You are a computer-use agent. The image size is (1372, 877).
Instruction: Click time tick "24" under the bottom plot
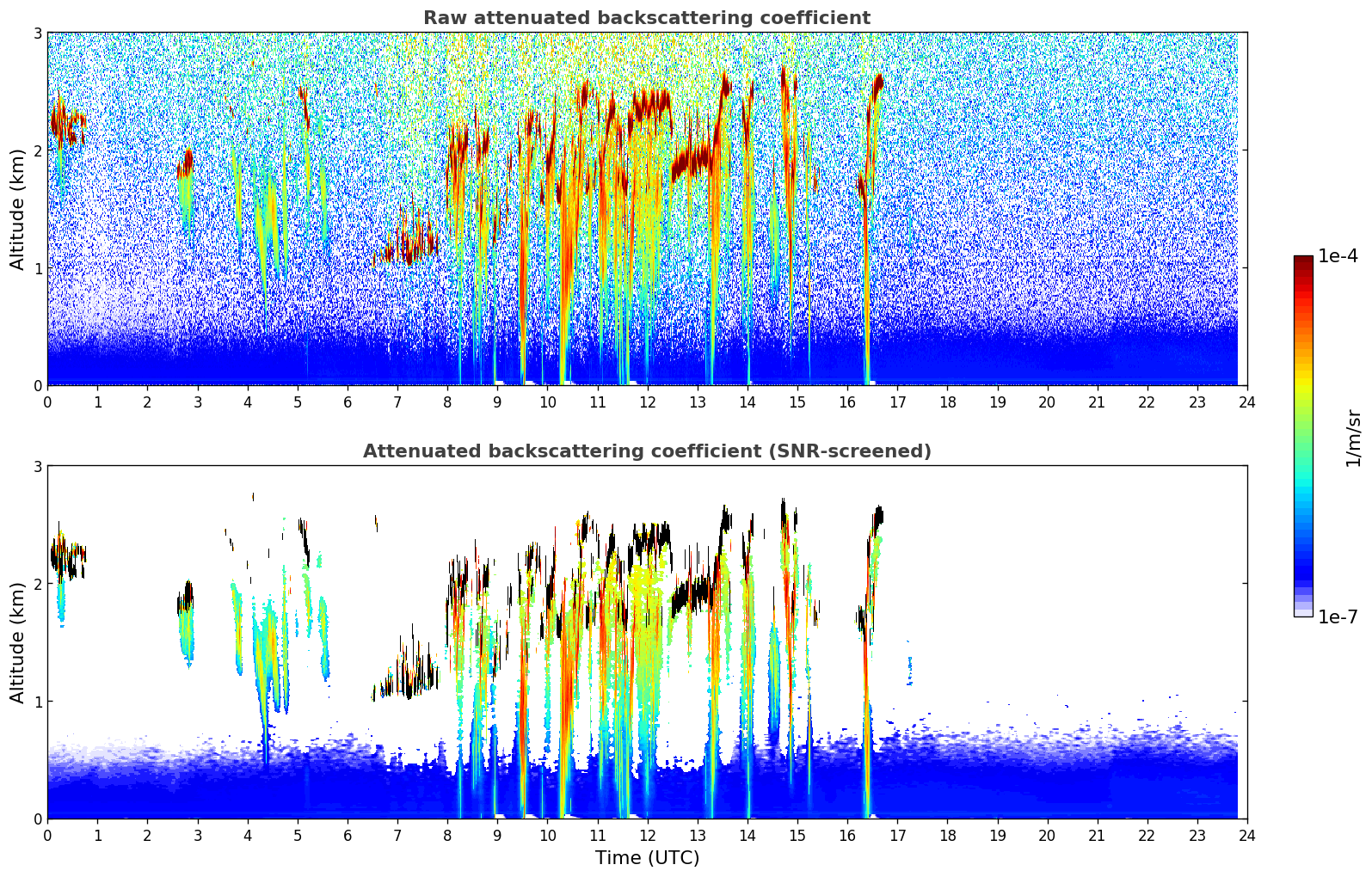[x=1247, y=835]
